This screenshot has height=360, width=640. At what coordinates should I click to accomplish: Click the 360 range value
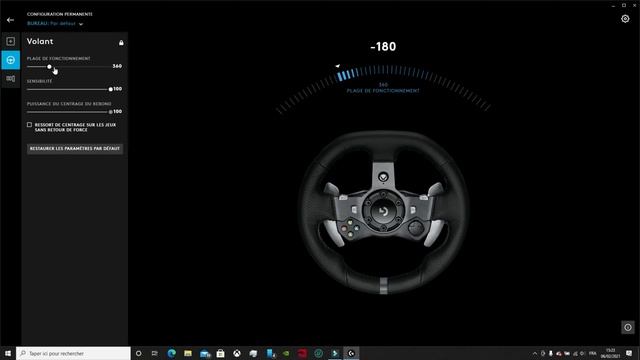tap(117, 66)
